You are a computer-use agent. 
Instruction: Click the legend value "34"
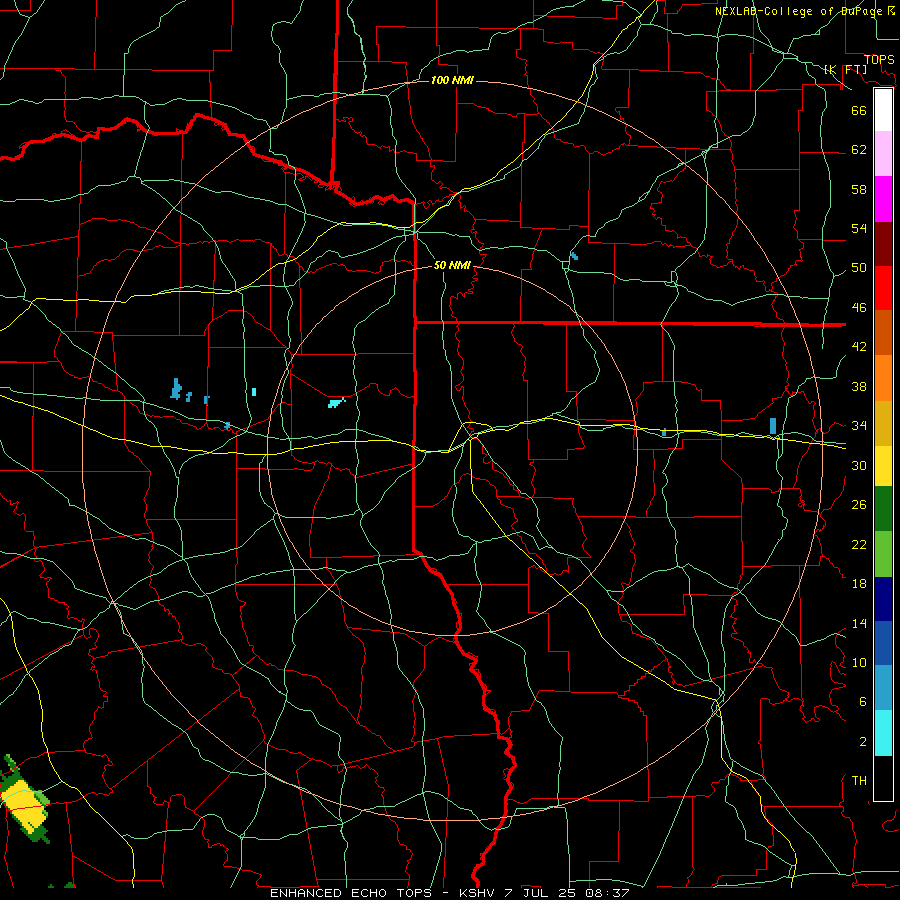(x=859, y=426)
